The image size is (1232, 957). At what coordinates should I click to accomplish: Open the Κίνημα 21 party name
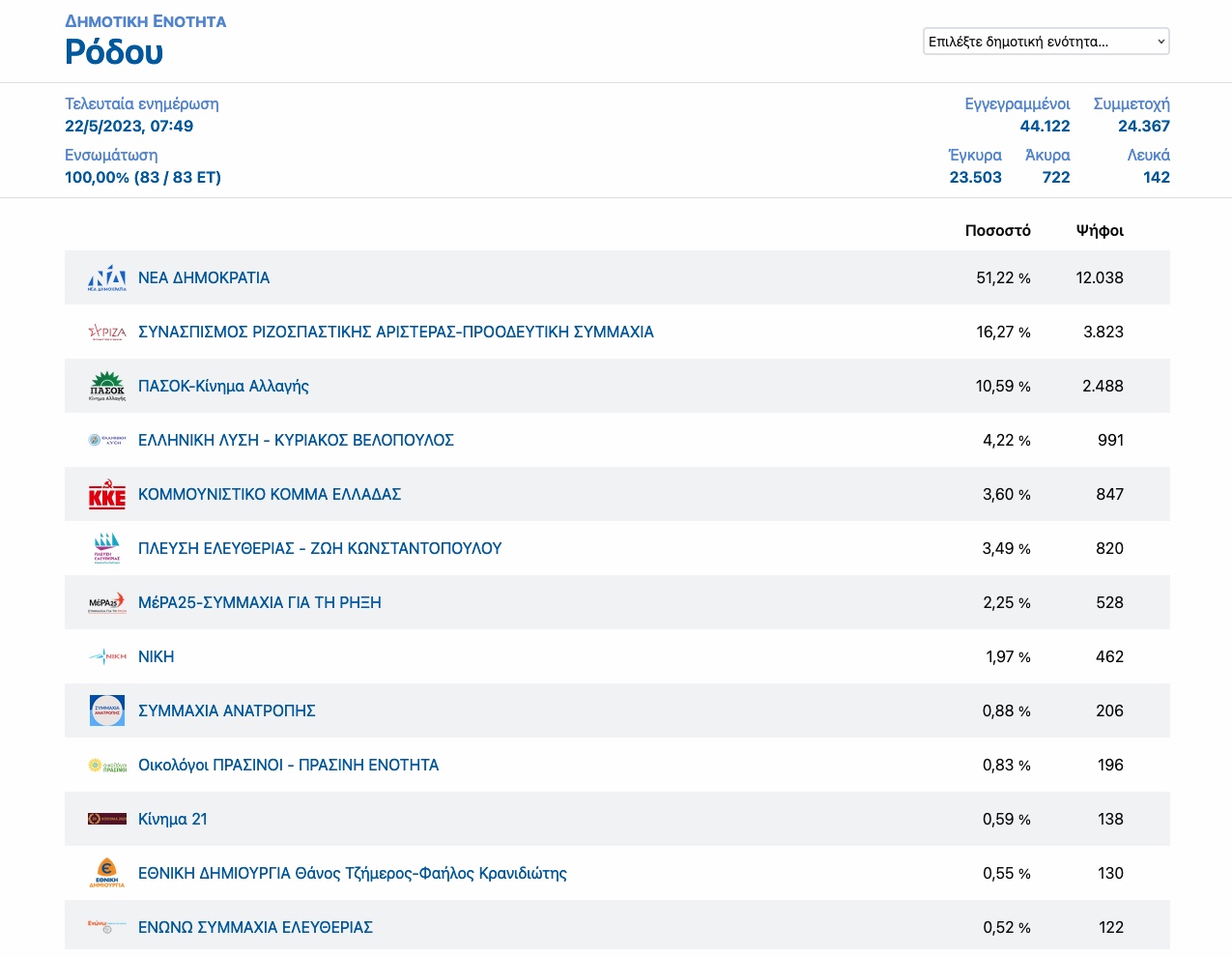[173, 819]
